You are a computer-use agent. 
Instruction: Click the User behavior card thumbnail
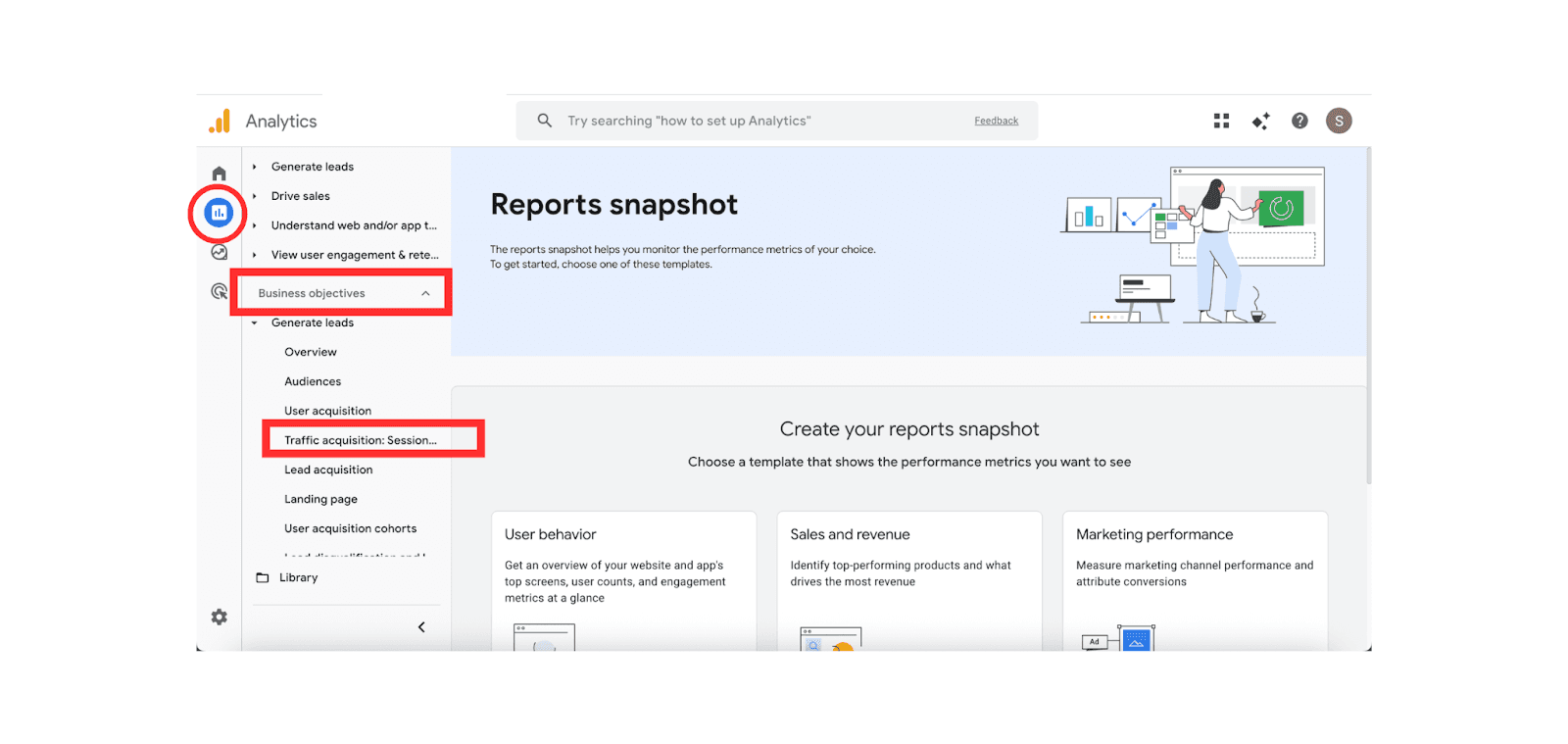point(544,637)
